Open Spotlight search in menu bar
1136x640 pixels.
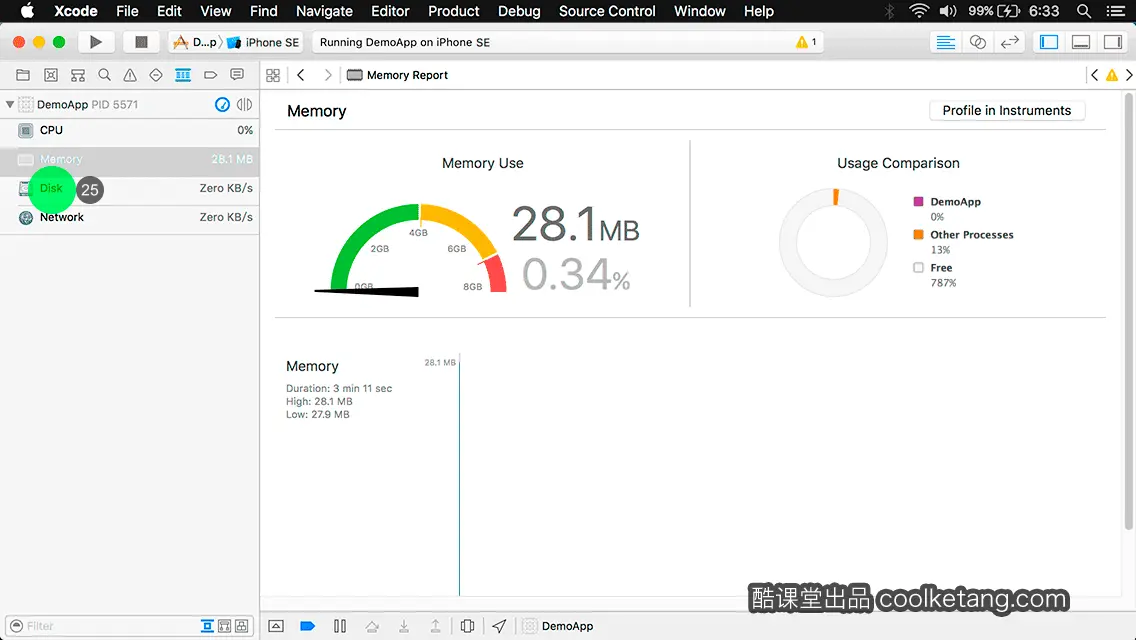pos(1084,11)
